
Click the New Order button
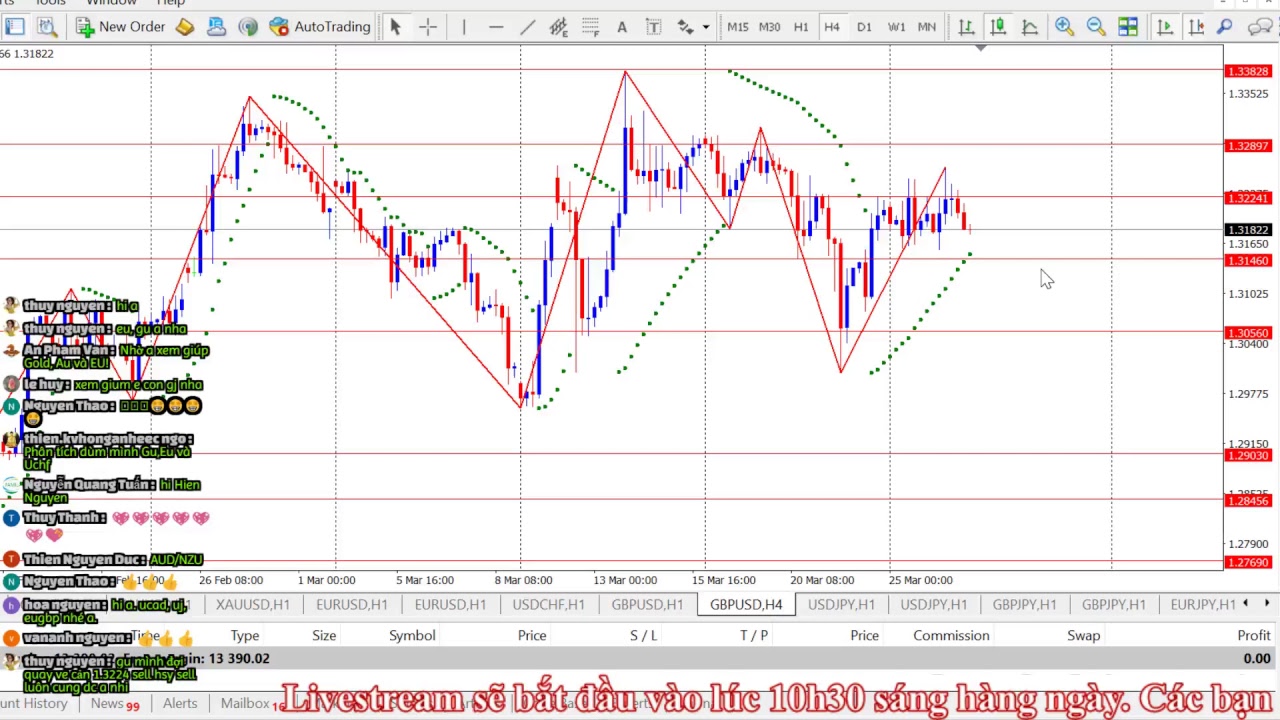coord(120,27)
